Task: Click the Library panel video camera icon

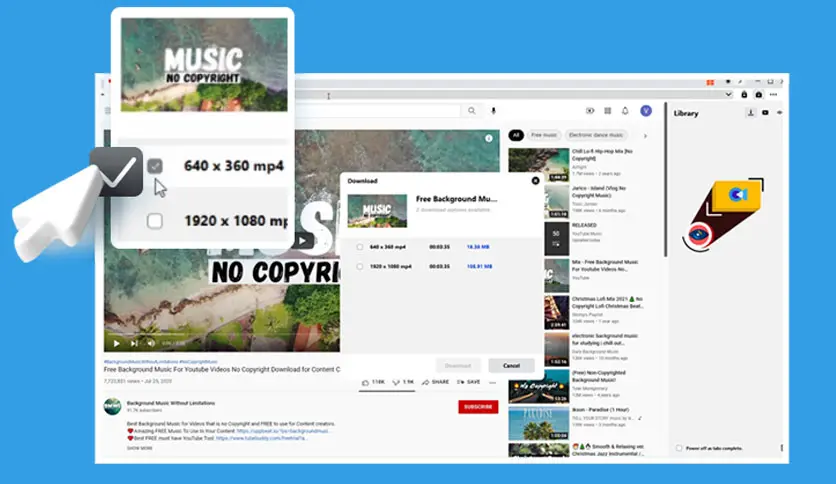Action: tap(765, 112)
